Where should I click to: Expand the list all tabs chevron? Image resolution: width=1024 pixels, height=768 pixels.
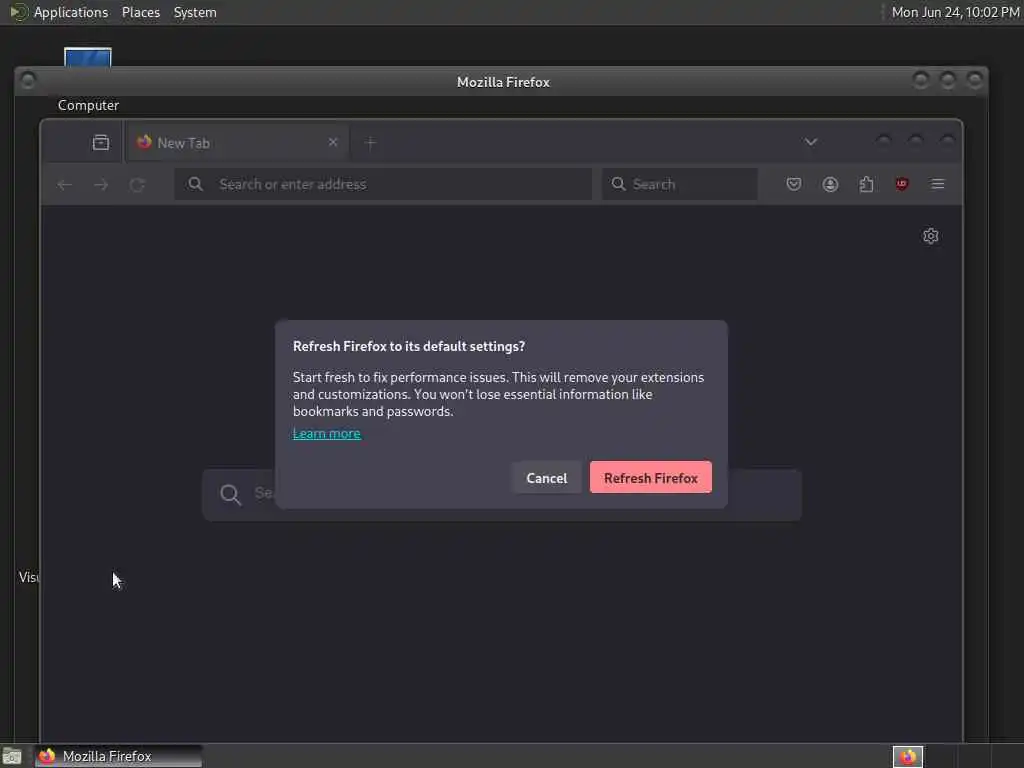coord(810,142)
